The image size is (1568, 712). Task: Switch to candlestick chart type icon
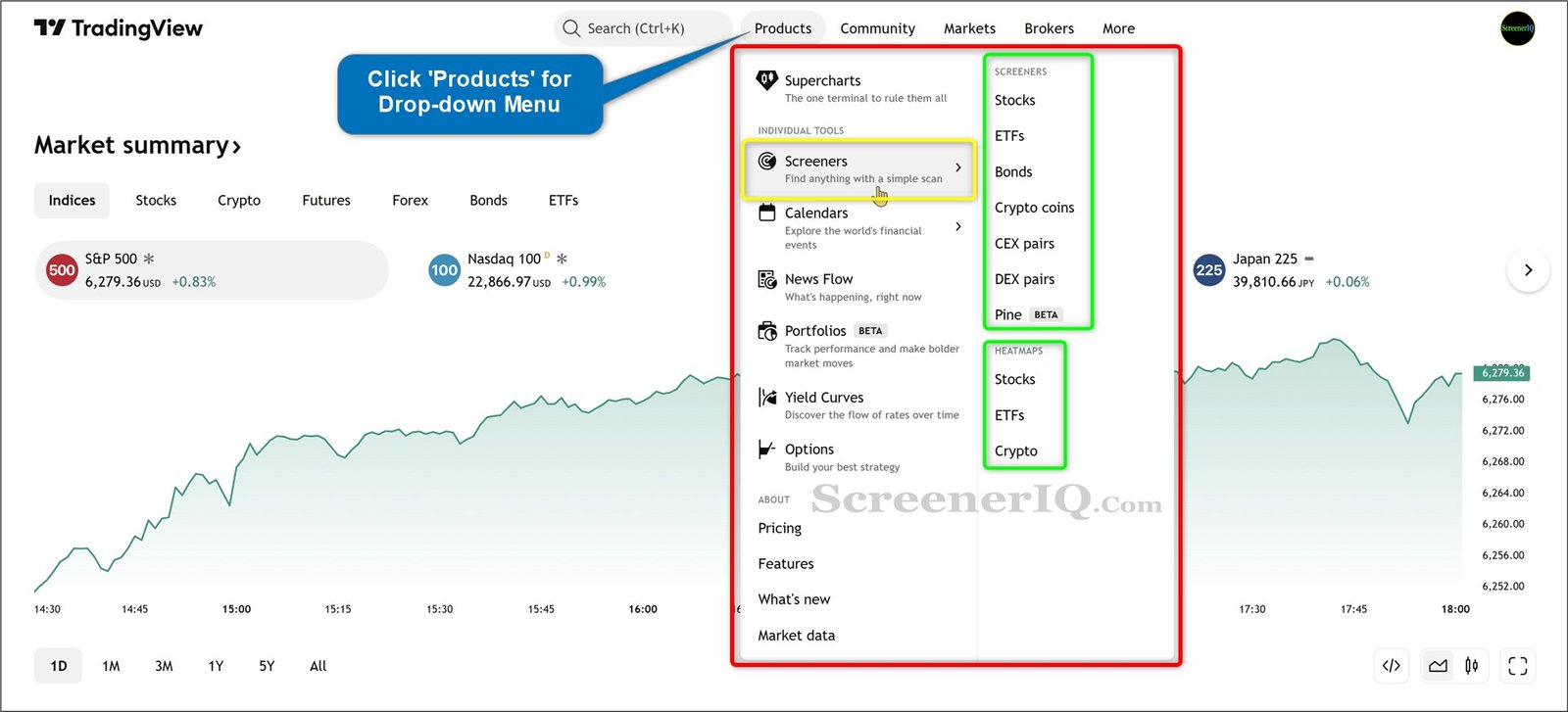[x=1471, y=666]
